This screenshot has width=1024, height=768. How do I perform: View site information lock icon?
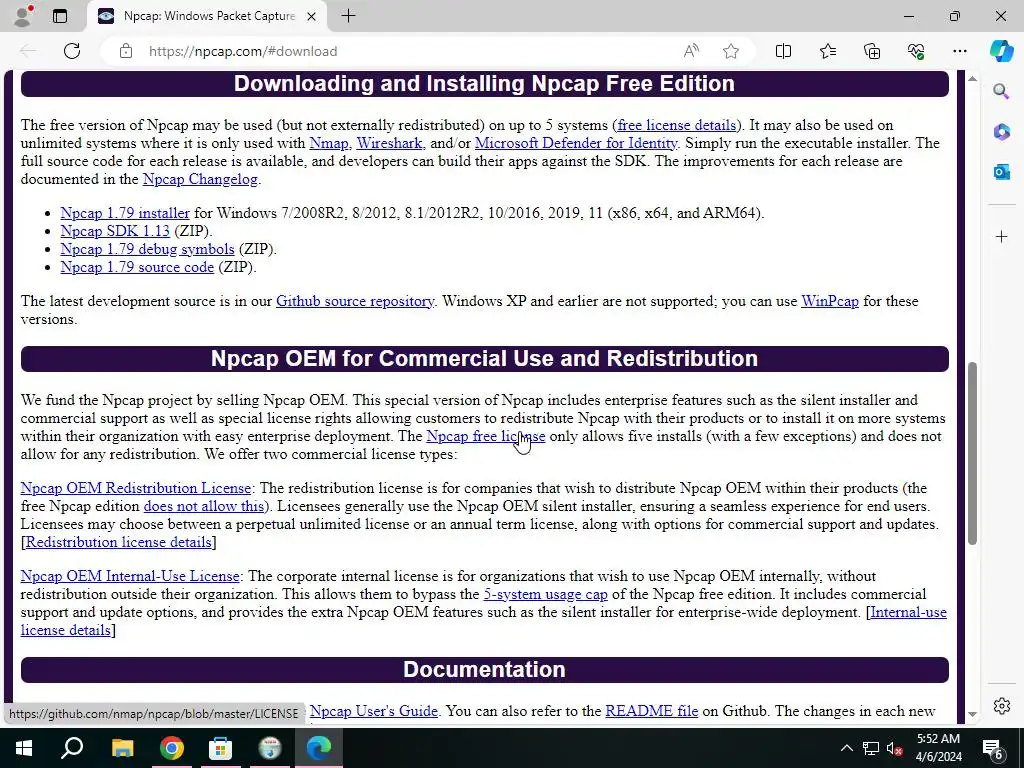[x=126, y=51]
